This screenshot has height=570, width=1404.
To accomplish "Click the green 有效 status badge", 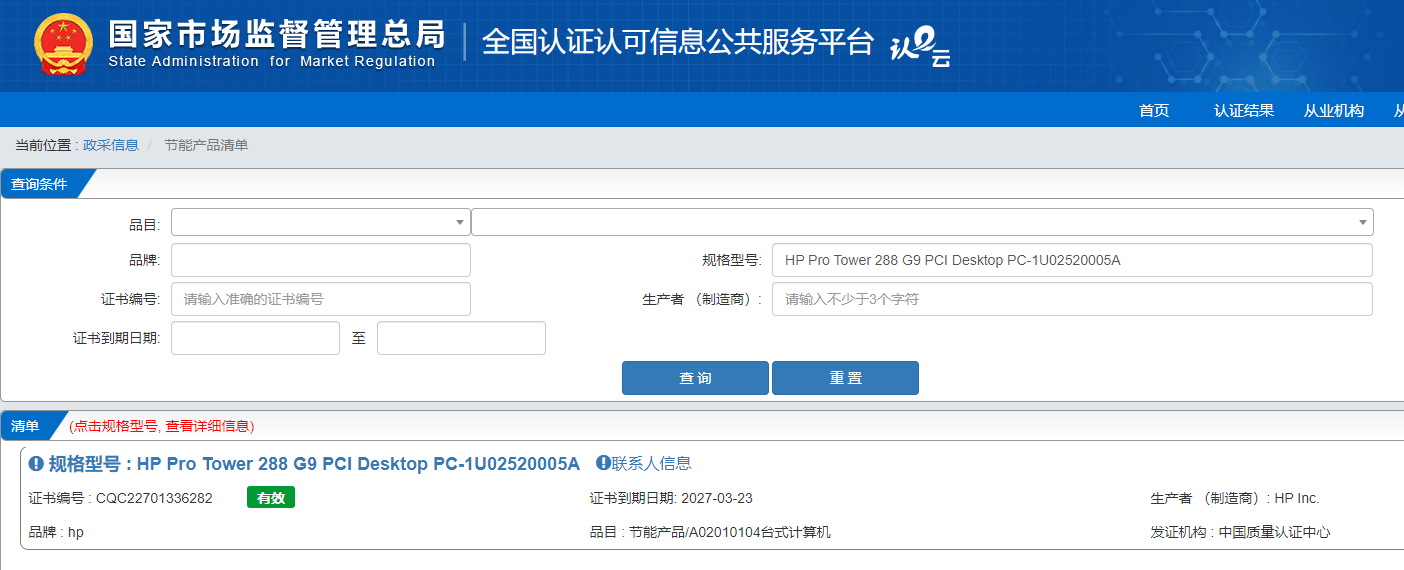I will coord(271,498).
